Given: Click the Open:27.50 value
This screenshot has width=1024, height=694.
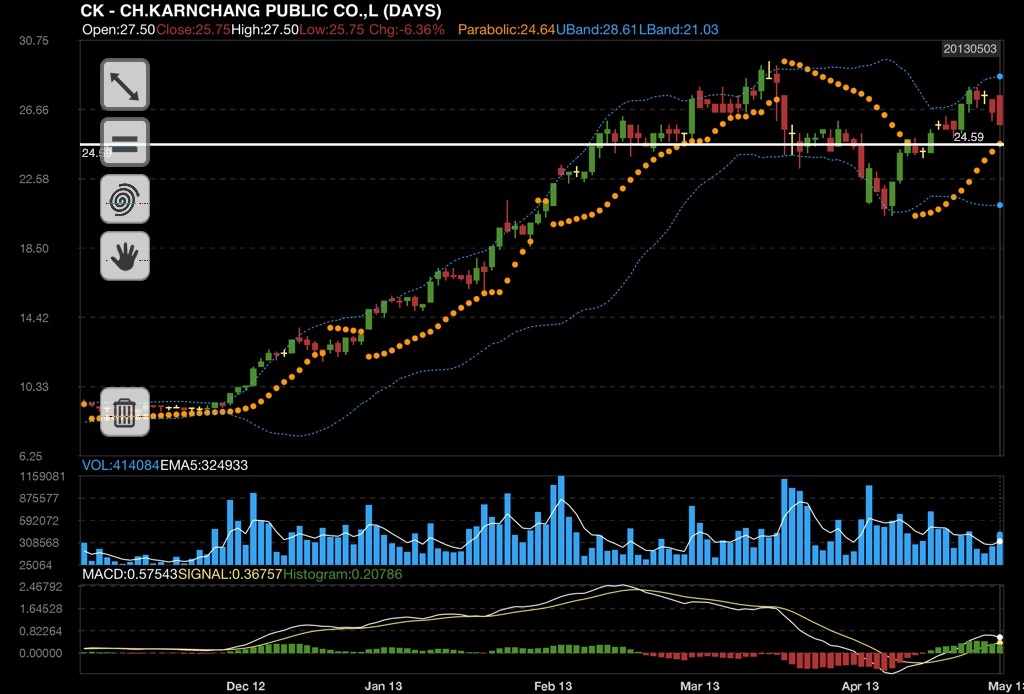Looking at the screenshot, I should (x=119, y=29).
